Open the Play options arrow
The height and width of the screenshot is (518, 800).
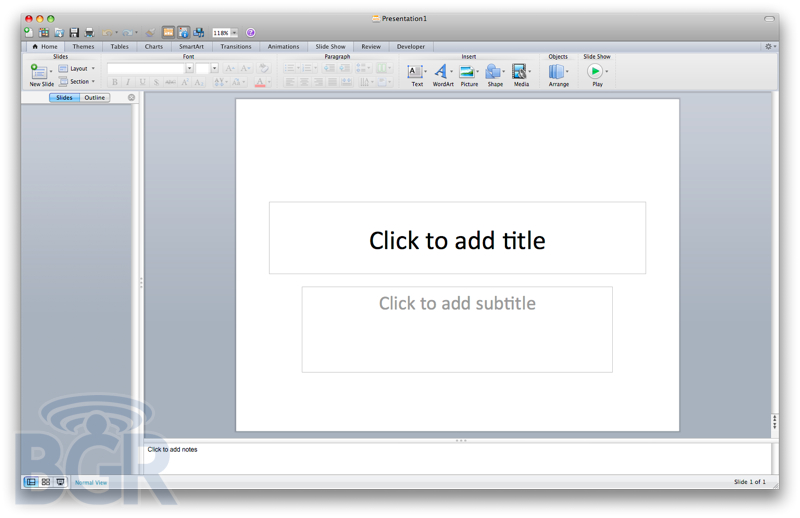coord(606,71)
